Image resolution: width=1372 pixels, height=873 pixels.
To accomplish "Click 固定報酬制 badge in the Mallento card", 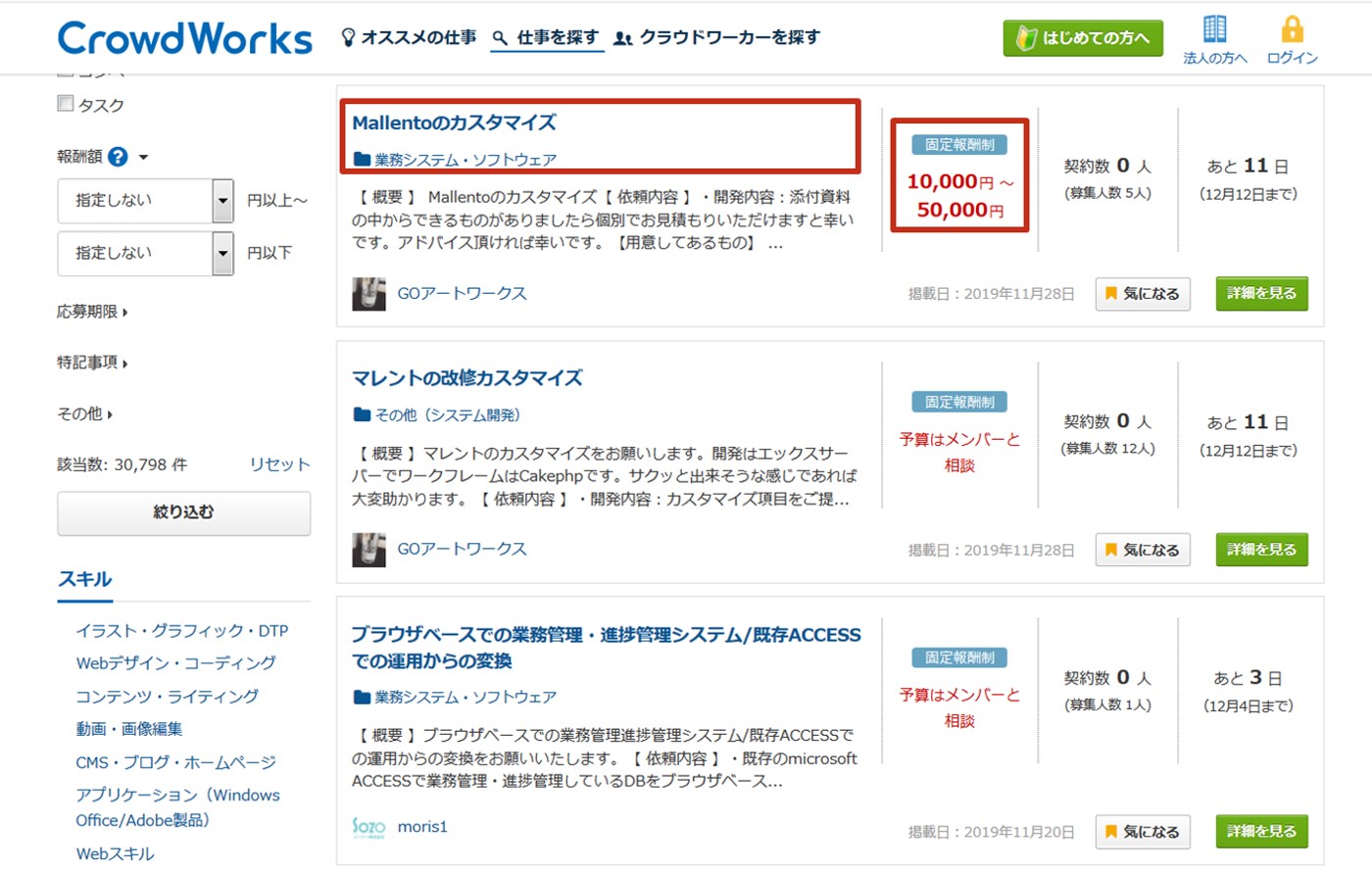I will click(959, 145).
